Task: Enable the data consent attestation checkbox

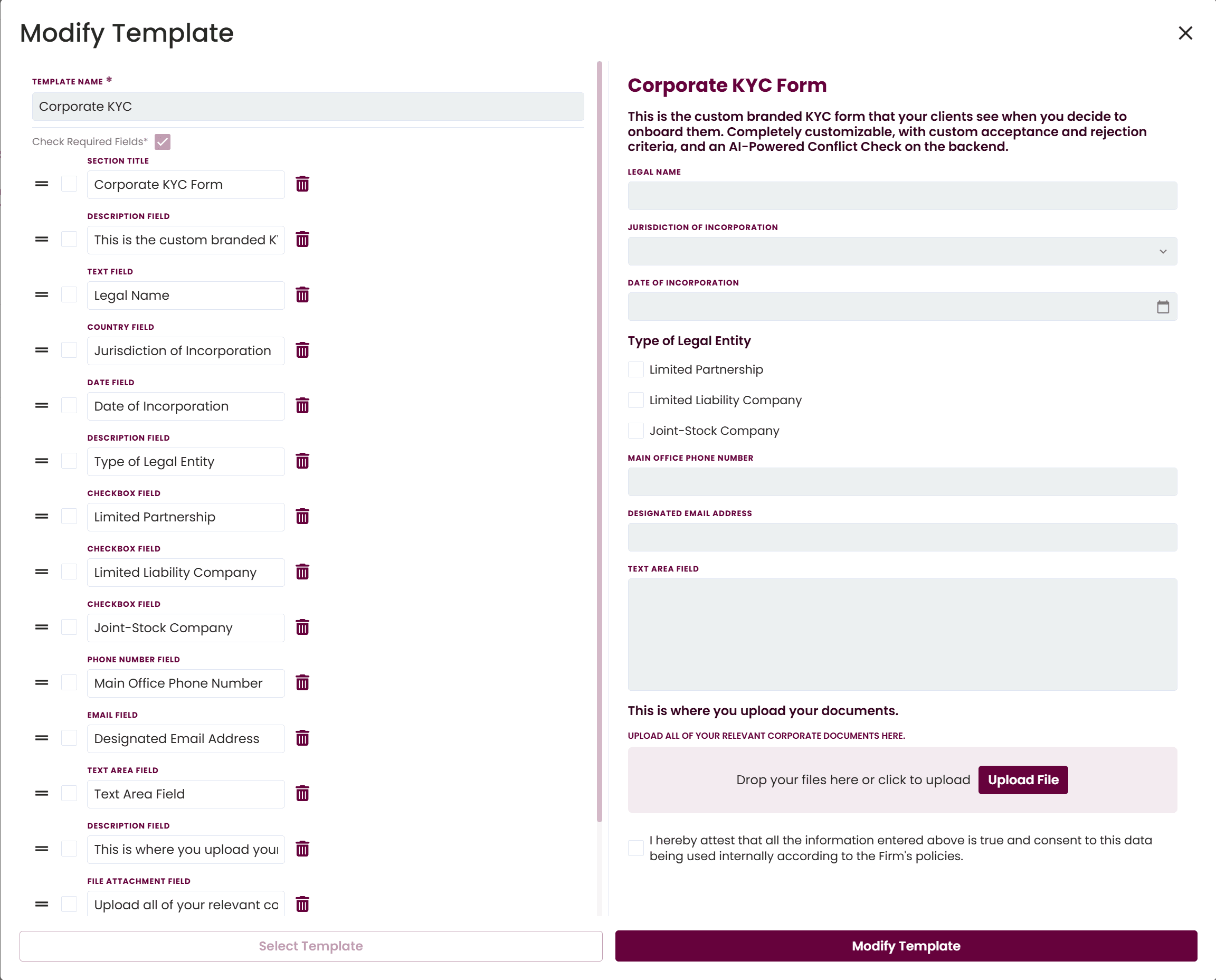Action: tap(635, 848)
